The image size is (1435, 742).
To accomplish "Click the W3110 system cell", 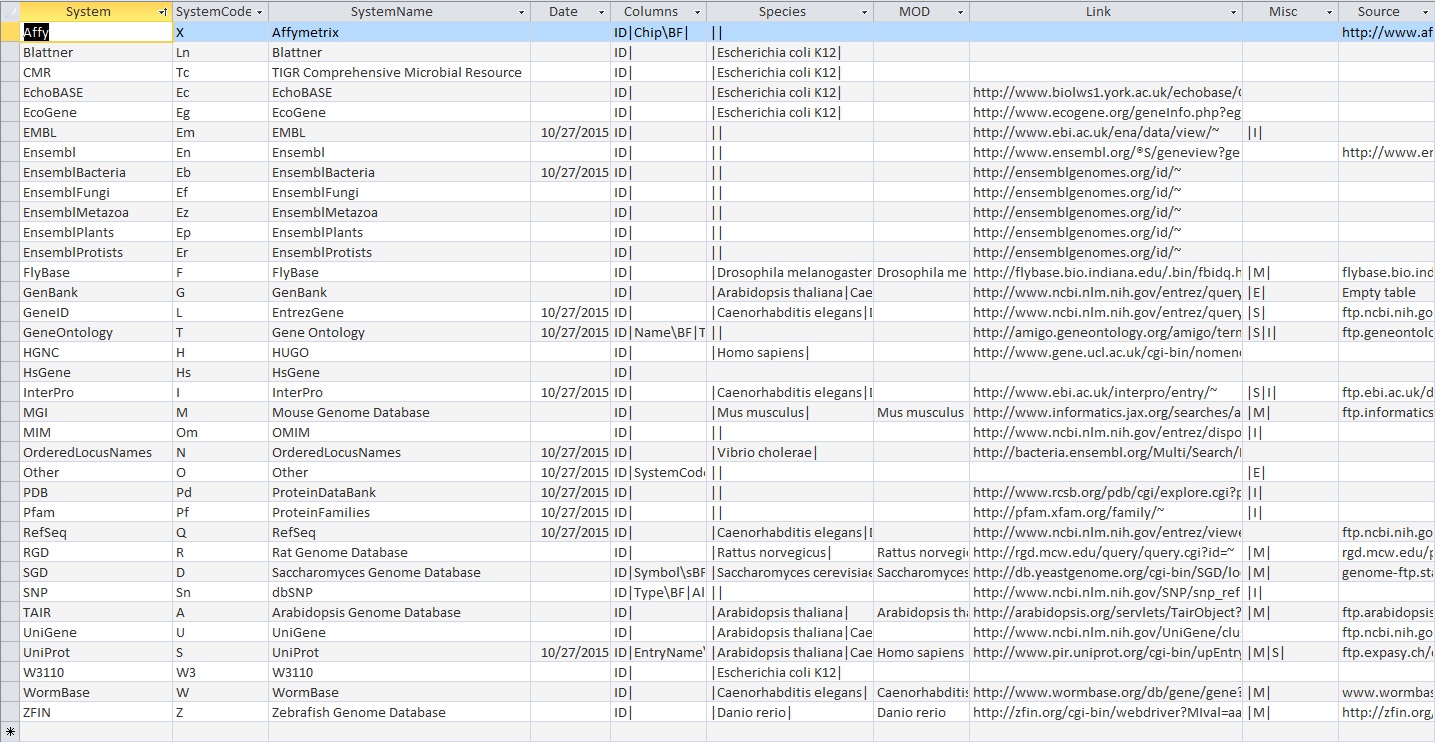I will coord(96,672).
